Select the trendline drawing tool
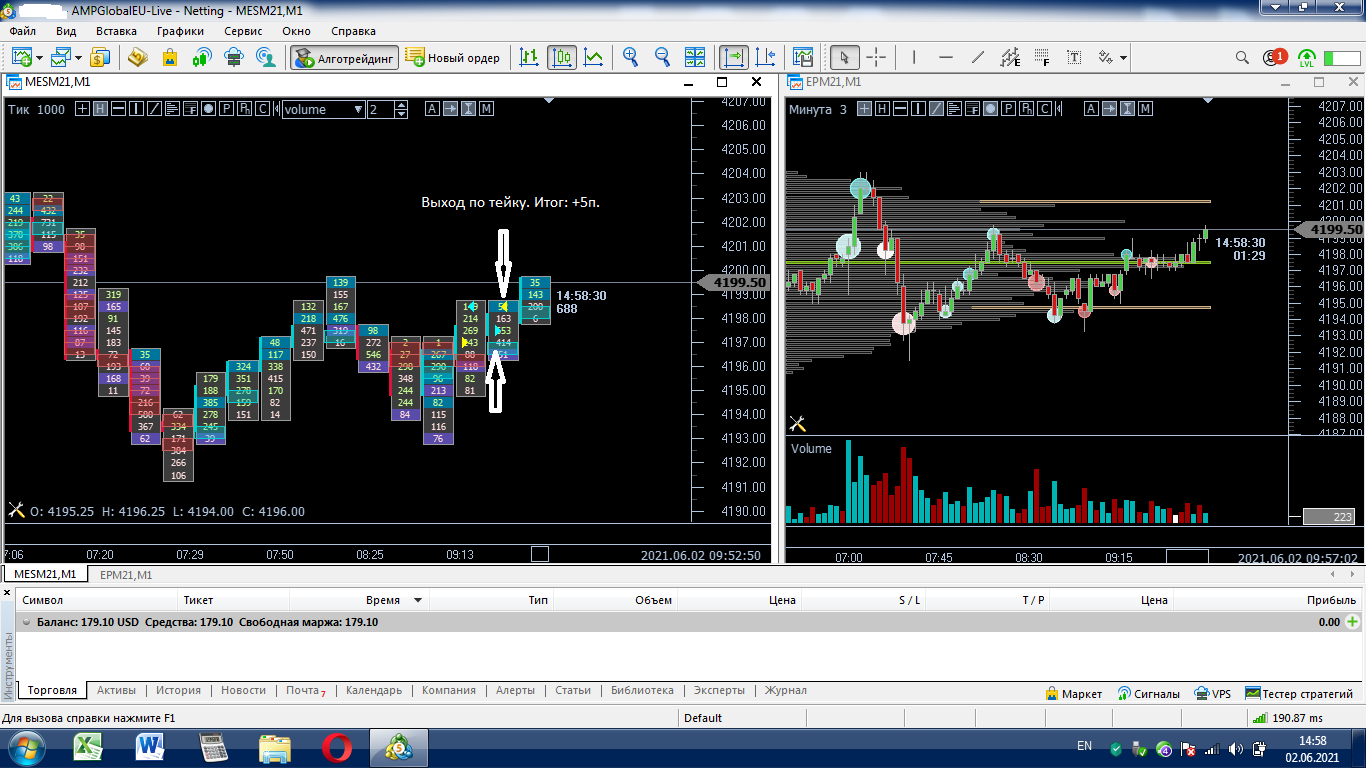Viewport: 1366px width, 768px height. tap(978, 57)
